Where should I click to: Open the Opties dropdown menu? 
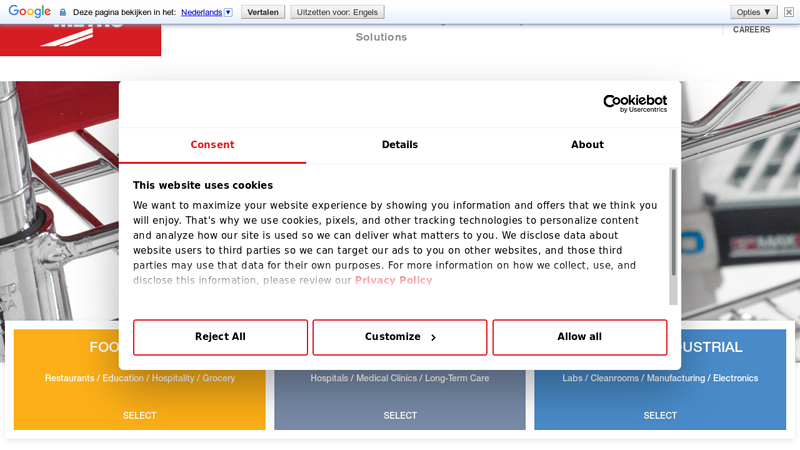click(x=754, y=12)
